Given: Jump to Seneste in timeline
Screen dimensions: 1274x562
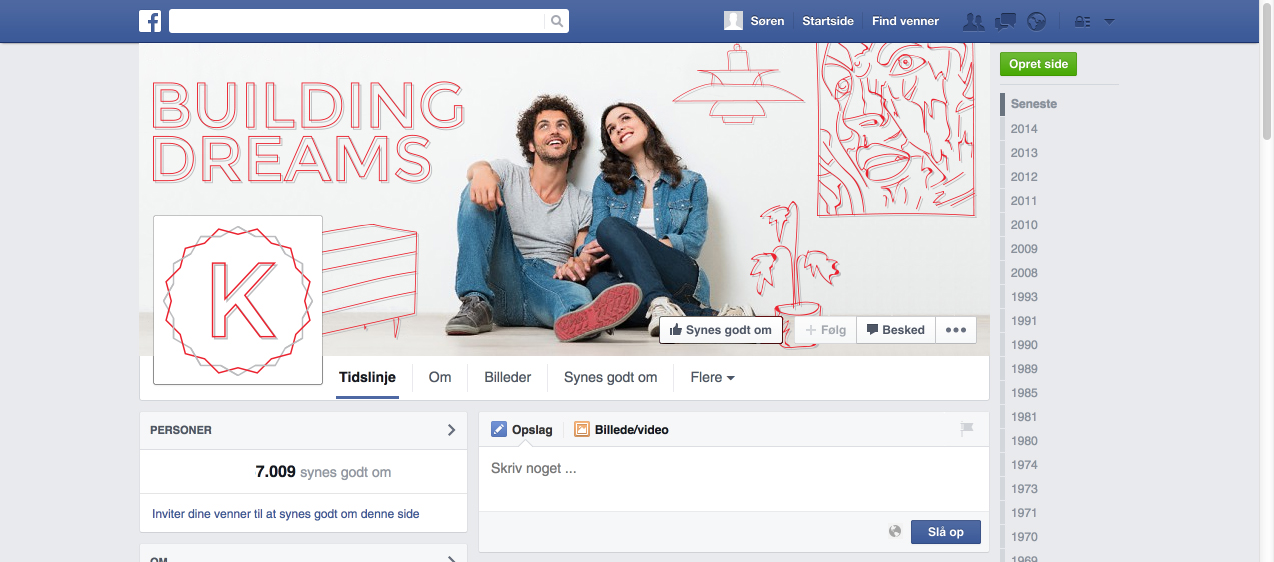Looking at the screenshot, I should (x=1033, y=104).
